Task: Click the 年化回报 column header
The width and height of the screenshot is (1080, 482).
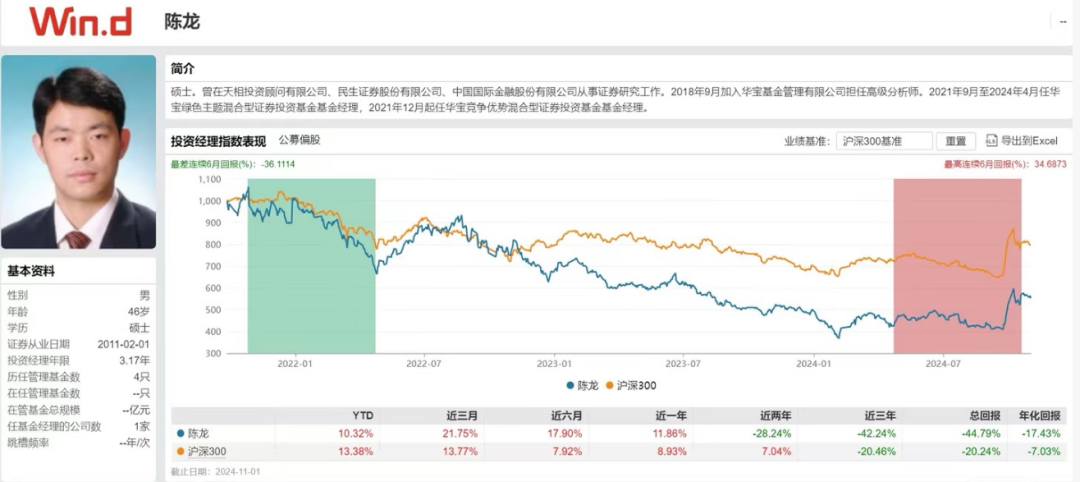Action: [x=1038, y=414]
